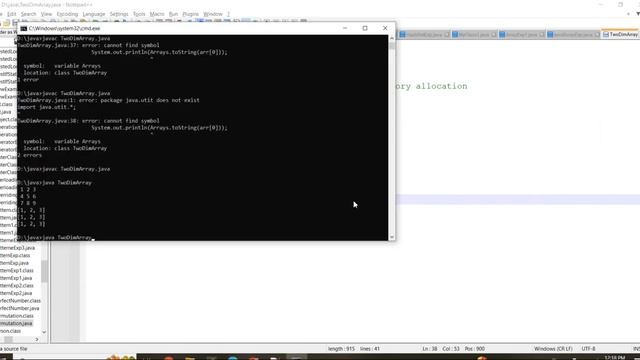Viewport: 640px width, 360px height.
Task: Click file list horizontal scroll right arrow
Action: tap(37, 339)
